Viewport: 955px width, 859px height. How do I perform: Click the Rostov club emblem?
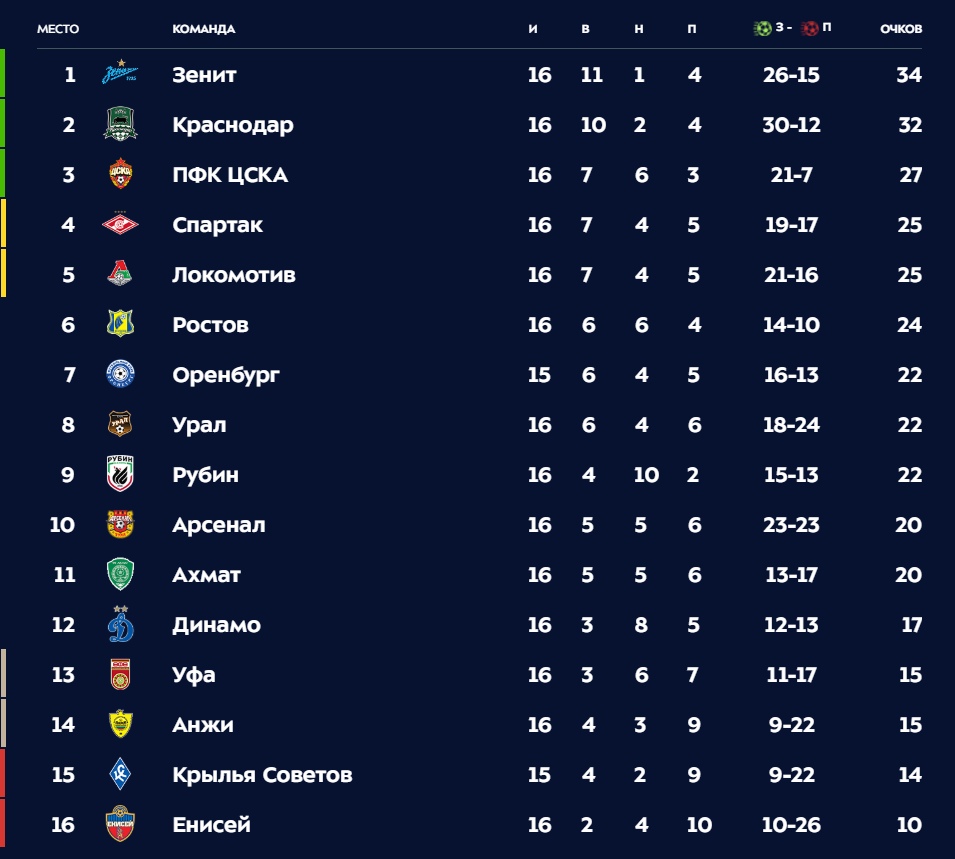tap(121, 324)
